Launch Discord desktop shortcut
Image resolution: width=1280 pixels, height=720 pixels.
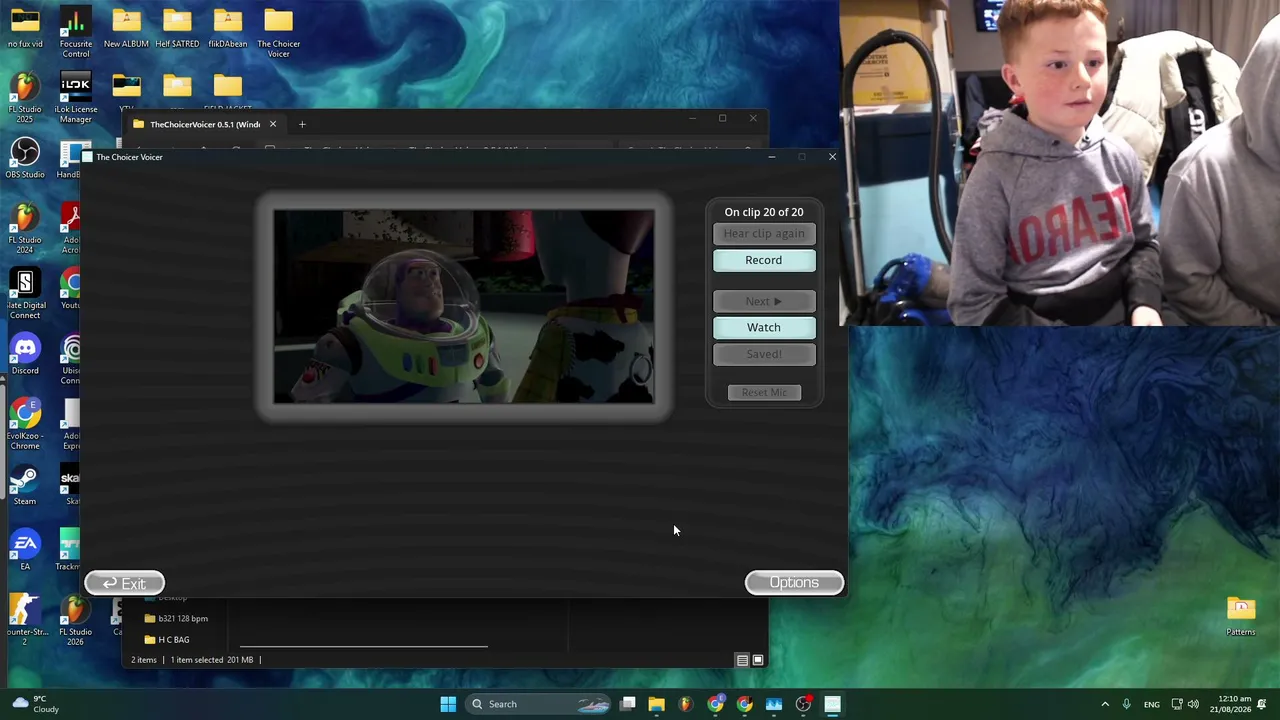pyautogui.click(x=25, y=355)
